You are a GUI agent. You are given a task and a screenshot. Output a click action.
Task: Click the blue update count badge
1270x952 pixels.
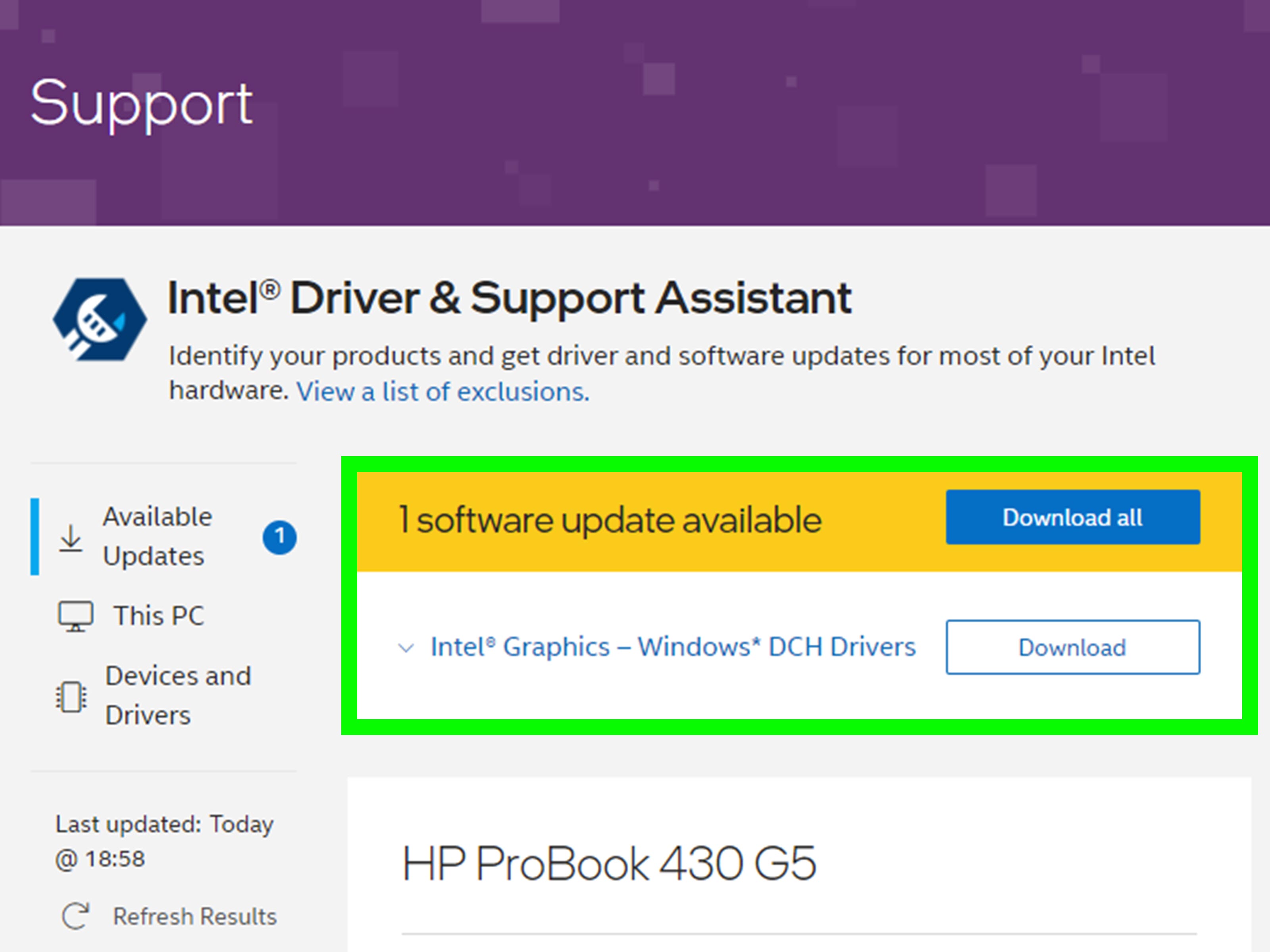pos(280,538)
